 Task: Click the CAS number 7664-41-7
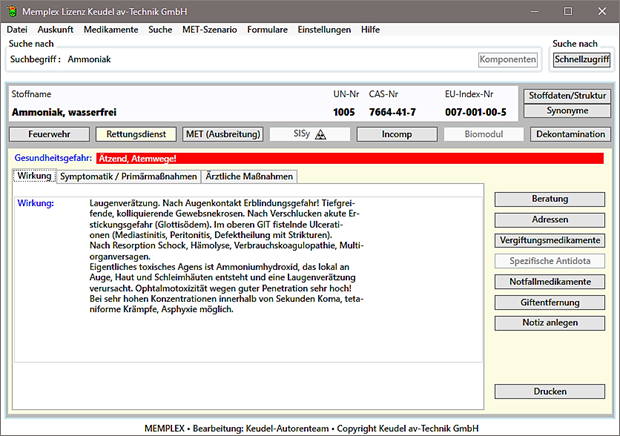(392, 112)
